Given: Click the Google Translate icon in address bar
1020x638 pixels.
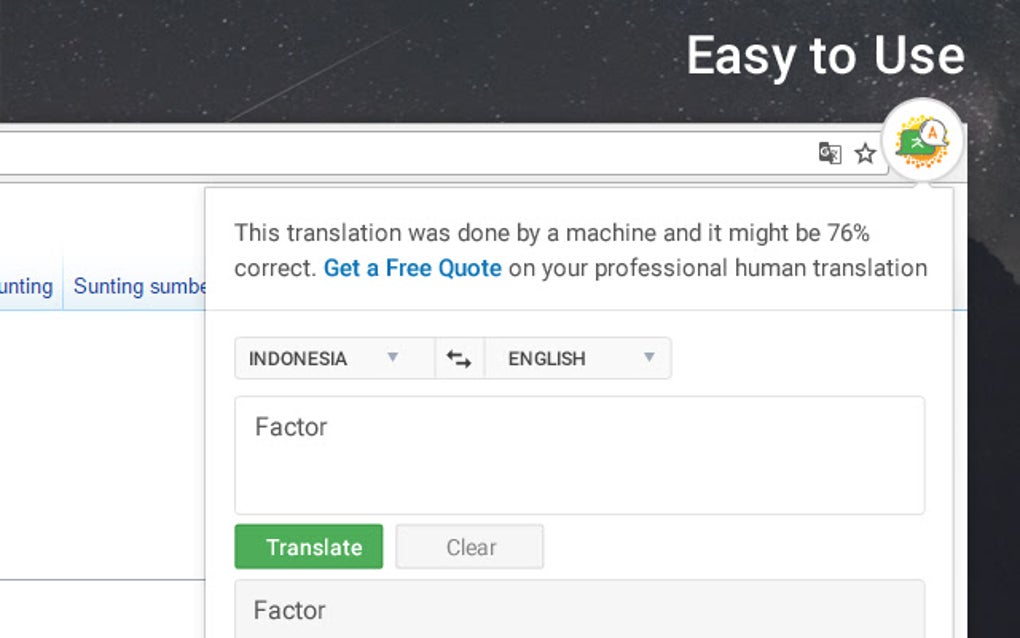Looking at the screenshot, I should [830, 153].
